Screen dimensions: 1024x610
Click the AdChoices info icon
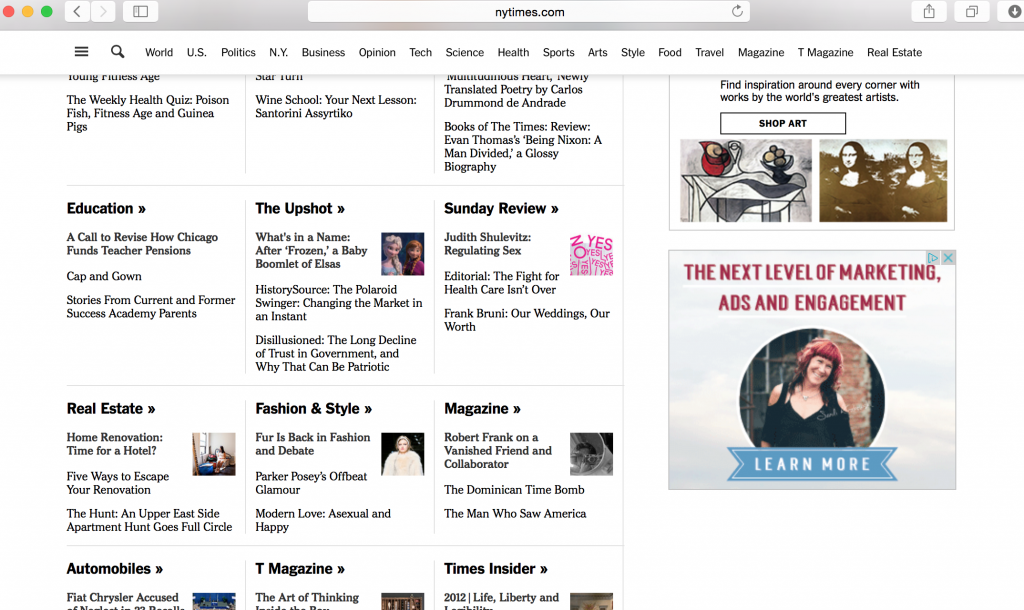(933, 258)
